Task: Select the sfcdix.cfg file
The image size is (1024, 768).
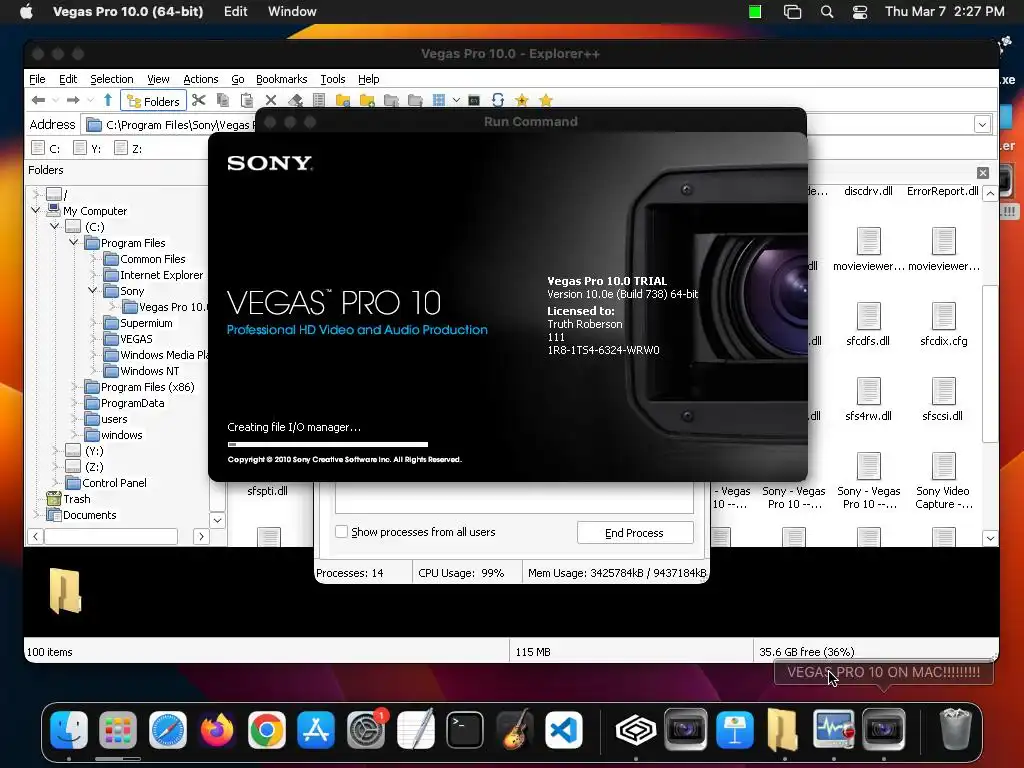Action: (944, 325)
